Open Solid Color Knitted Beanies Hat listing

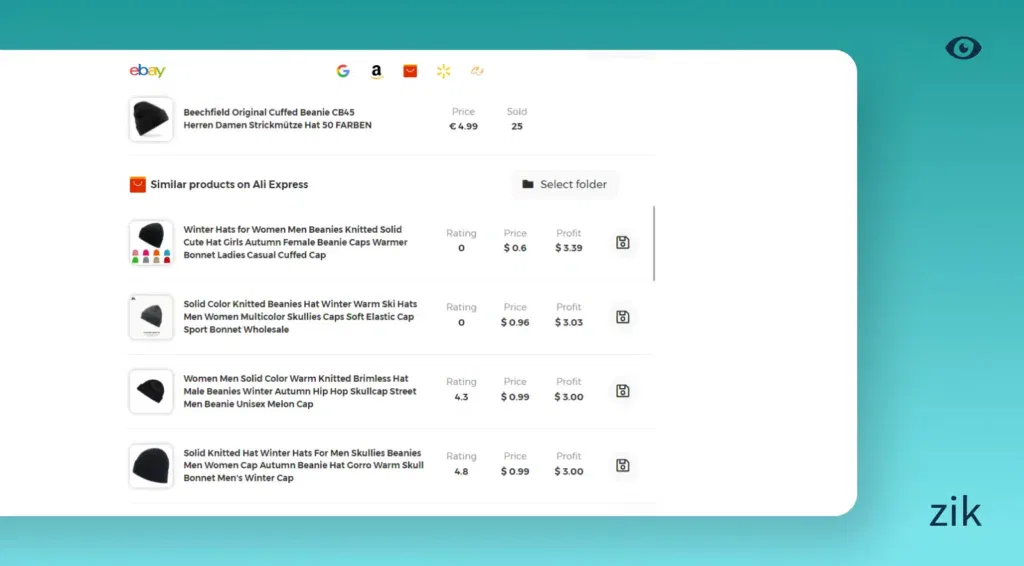point(300,317)
